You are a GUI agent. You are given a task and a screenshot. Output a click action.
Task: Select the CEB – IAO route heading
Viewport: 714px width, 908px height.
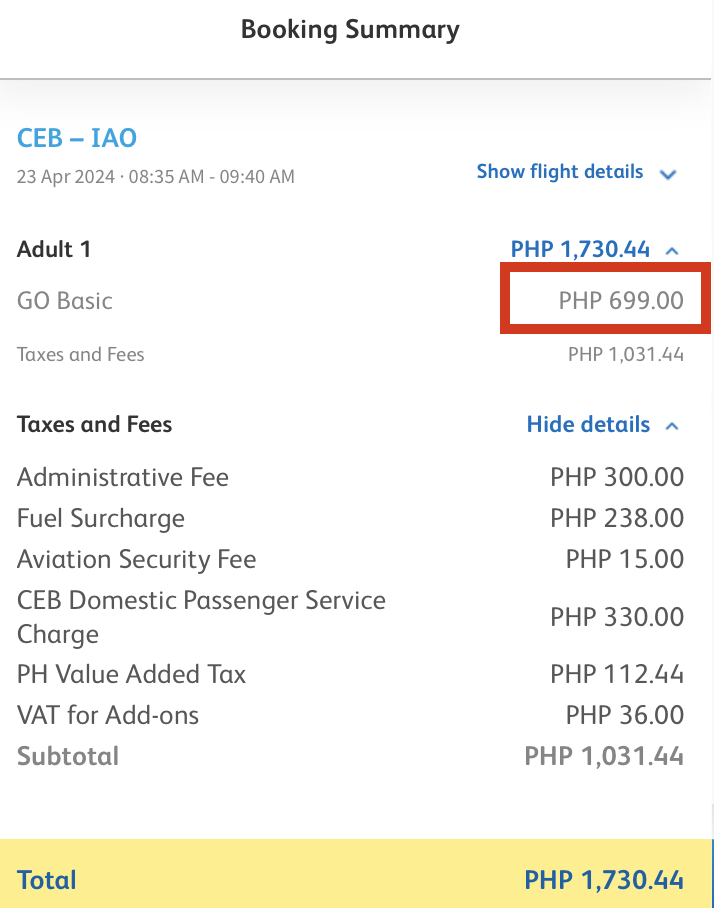[77, 138]
